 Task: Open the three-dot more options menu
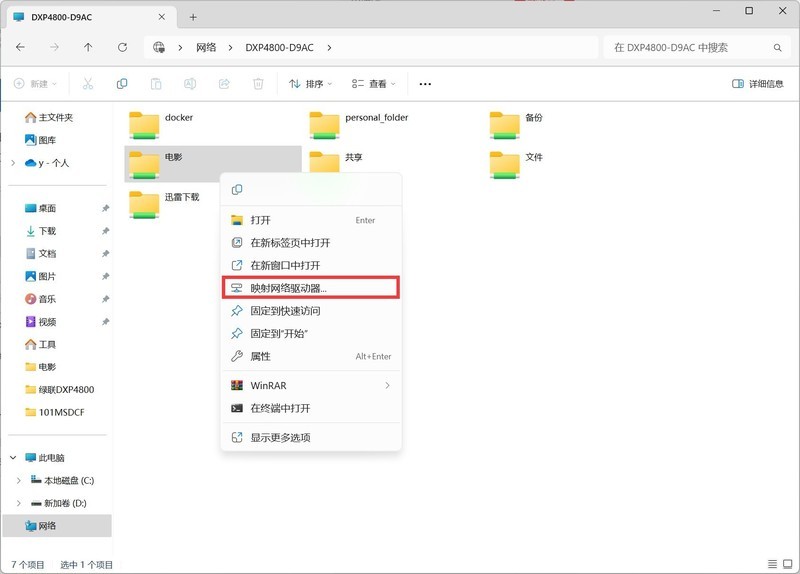(x=425, y=84)
